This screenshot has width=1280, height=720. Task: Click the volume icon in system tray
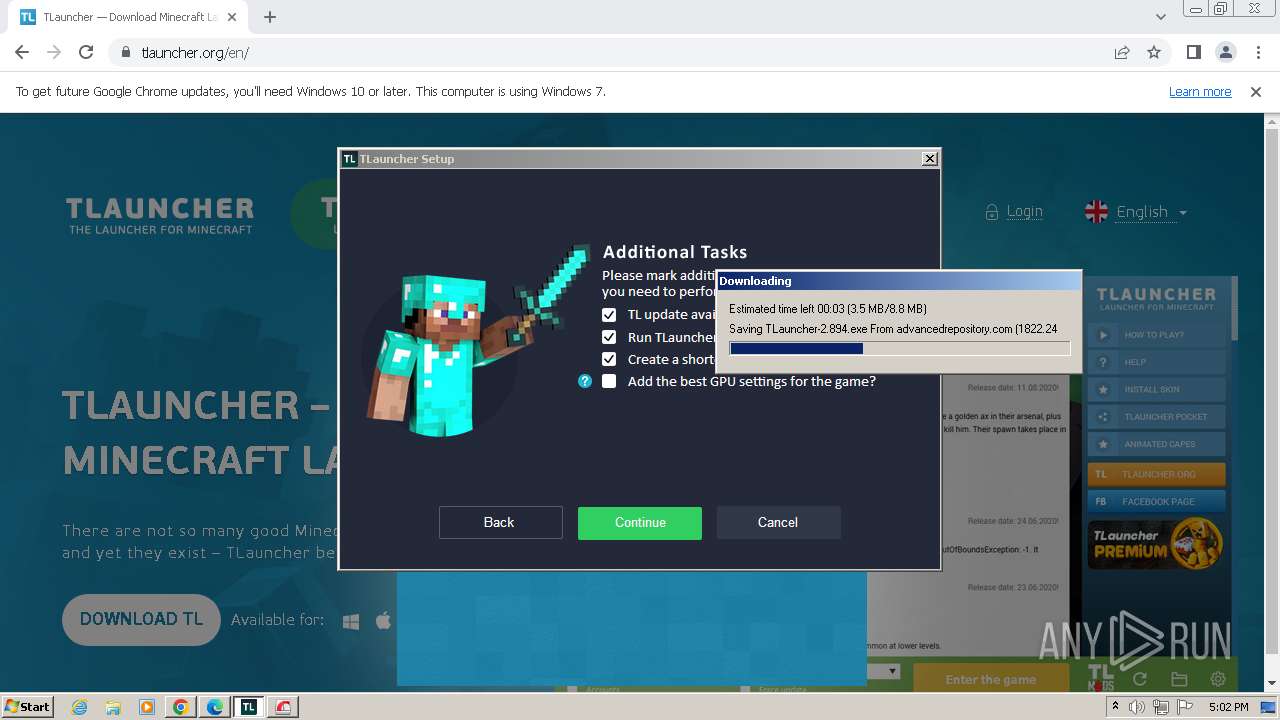point(1137,707)
